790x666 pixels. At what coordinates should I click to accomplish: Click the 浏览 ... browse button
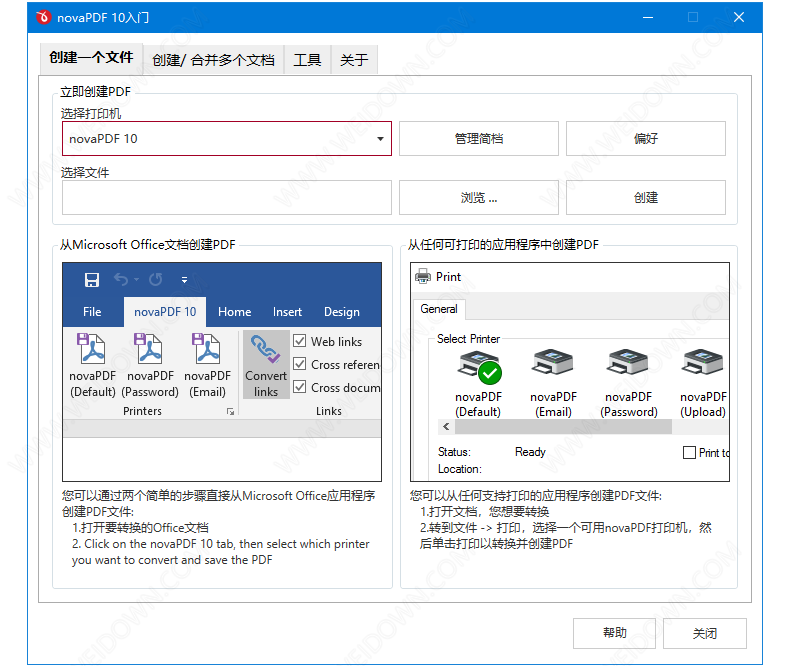[x=479, y=197]
